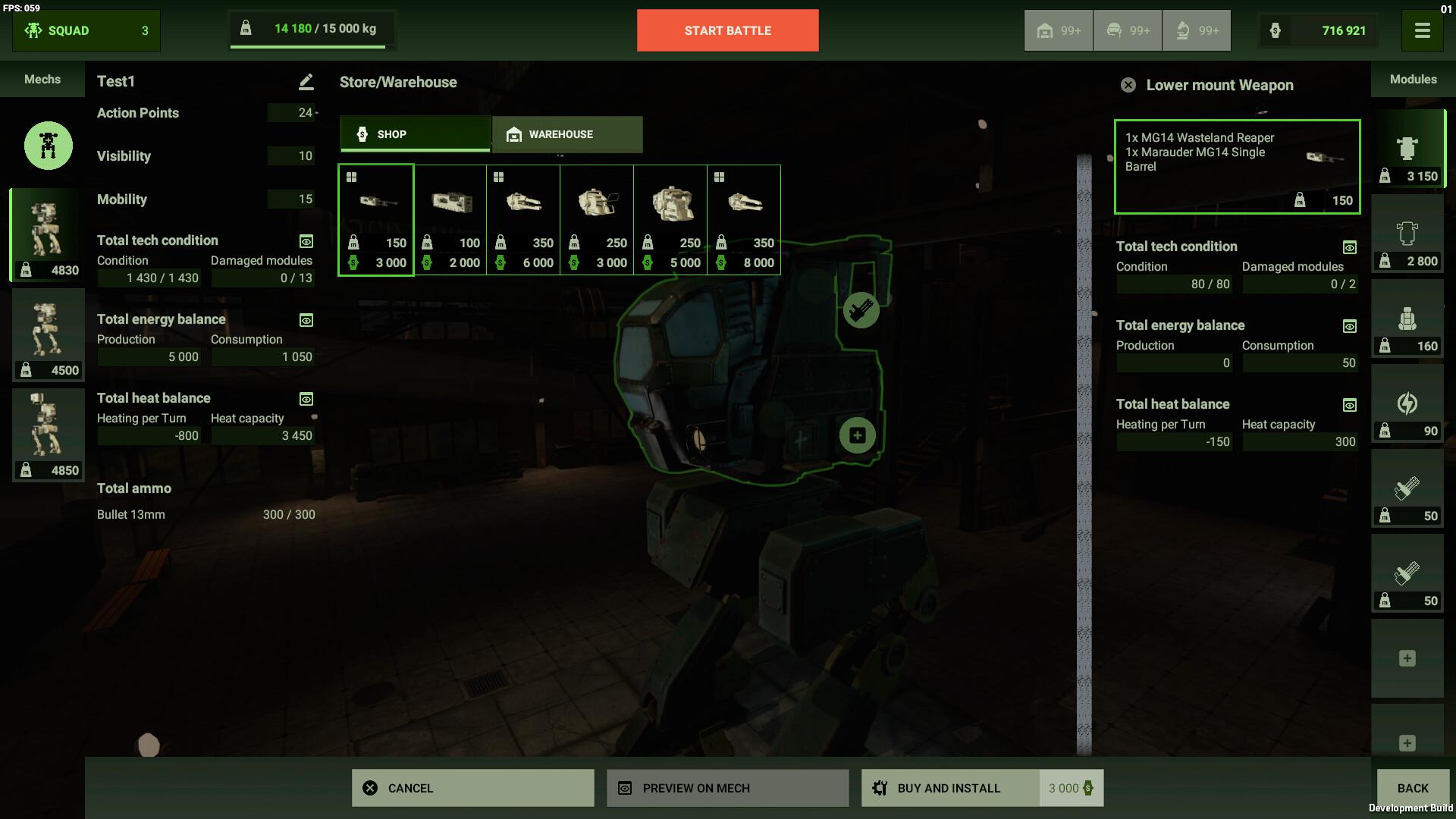Open the pilots roster showing 99+
Viewport: 1456px width, 819px height.
tap(1127, 30)
